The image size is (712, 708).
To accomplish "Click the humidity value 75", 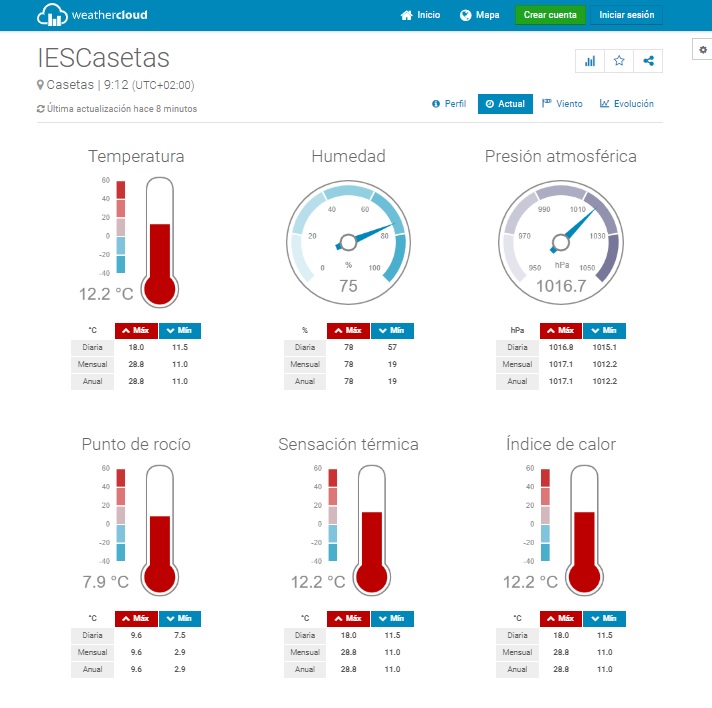I will coord(348,286).
